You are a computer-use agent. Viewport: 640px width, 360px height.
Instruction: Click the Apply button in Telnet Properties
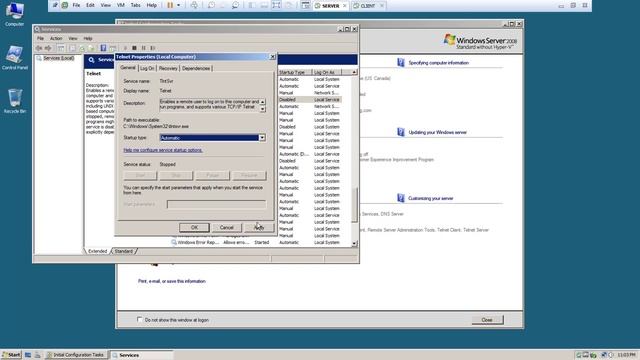click(259, 227)
